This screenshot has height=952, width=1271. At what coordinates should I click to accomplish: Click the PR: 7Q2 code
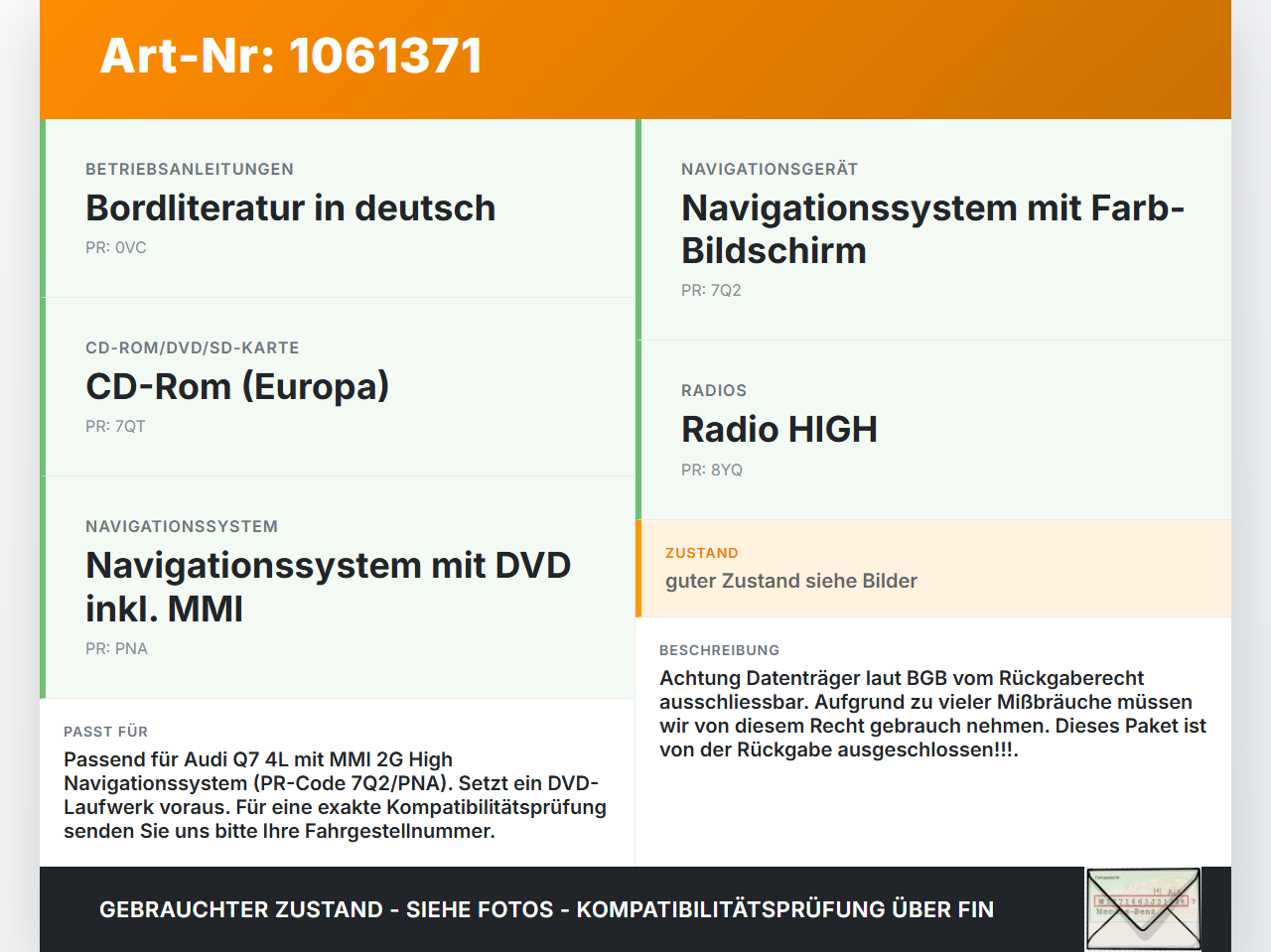coord(711,291)
